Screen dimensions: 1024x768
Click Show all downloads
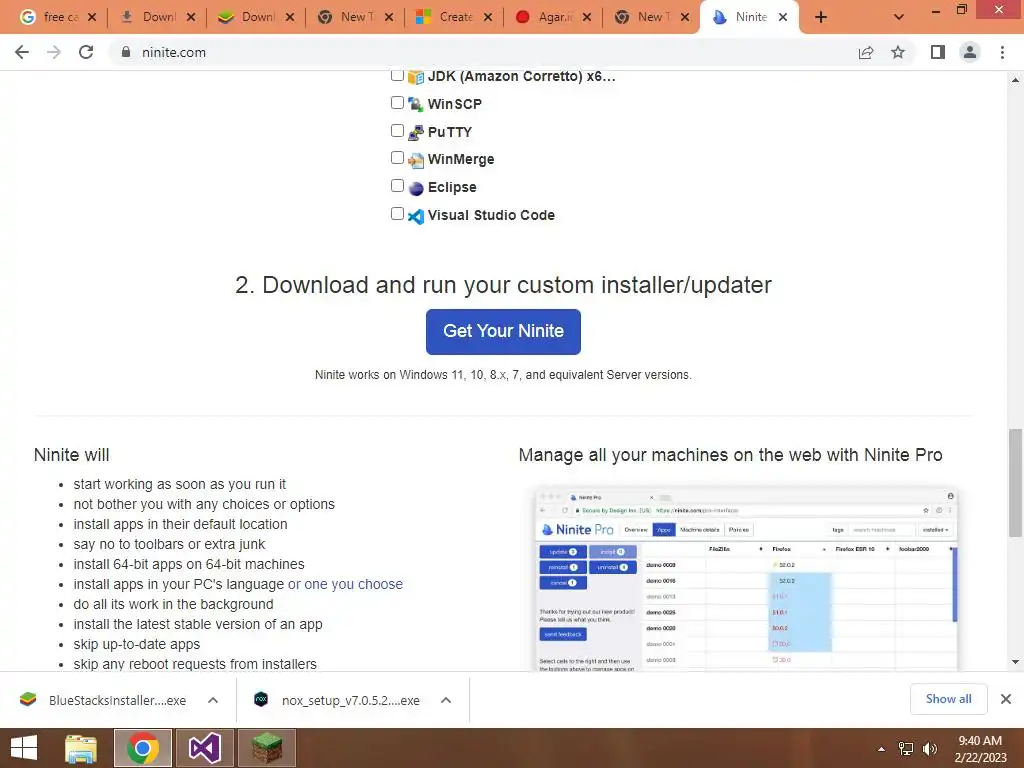[948, 699]
